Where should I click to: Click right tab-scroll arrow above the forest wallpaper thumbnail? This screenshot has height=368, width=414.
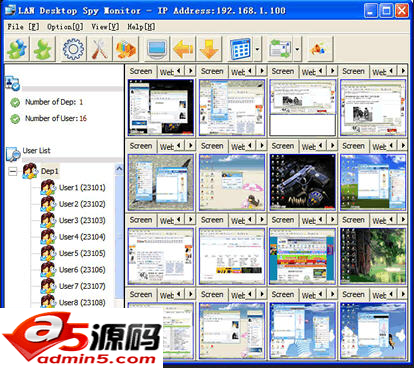pyautogui.click(x=403, y=219)
